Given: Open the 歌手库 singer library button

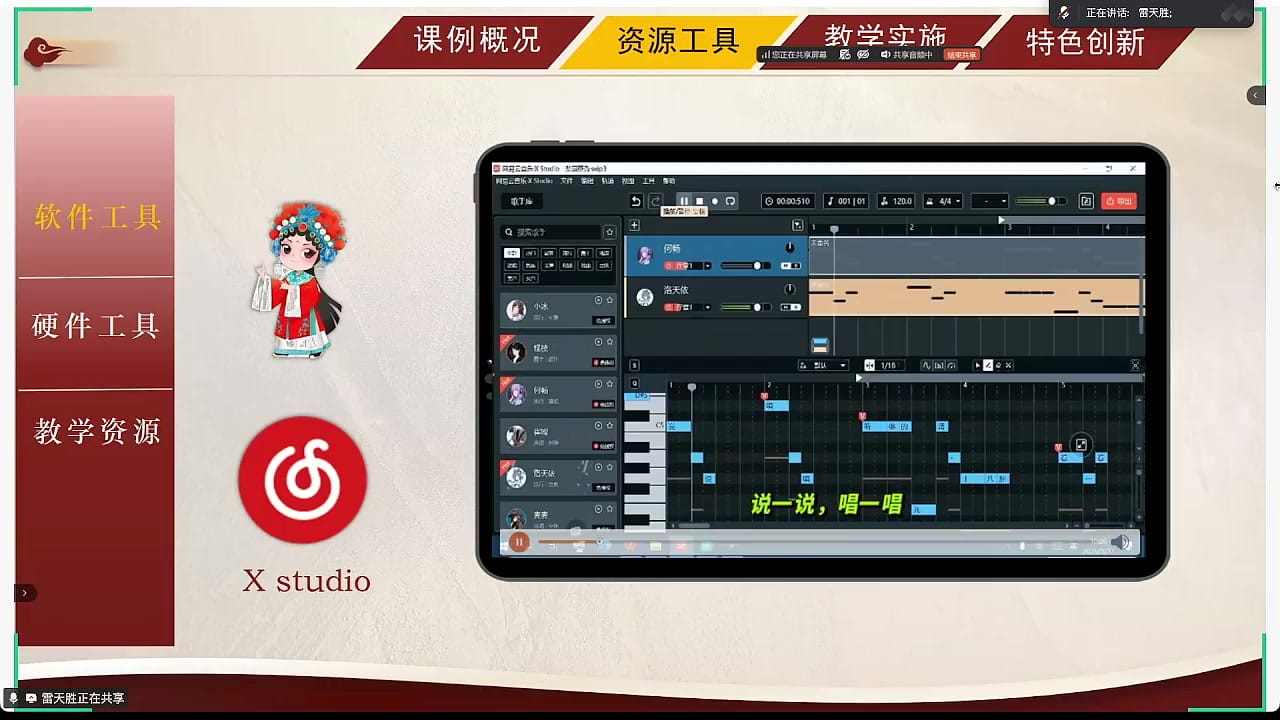Looking at the screenshot, I should [522, 201].
